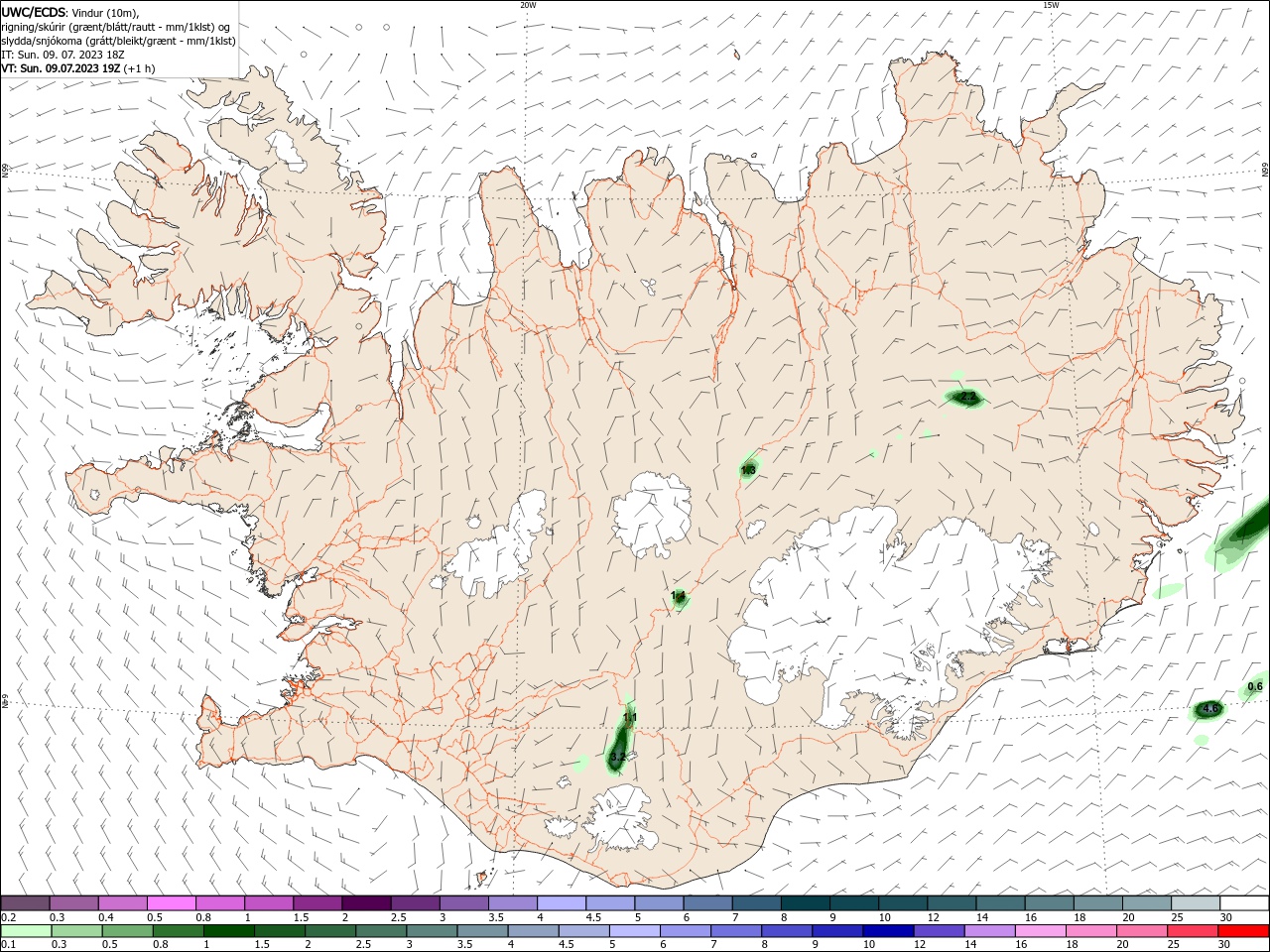Click the slydda/snjókoma legend description line

pyautogui.click(x=118, y=41)
